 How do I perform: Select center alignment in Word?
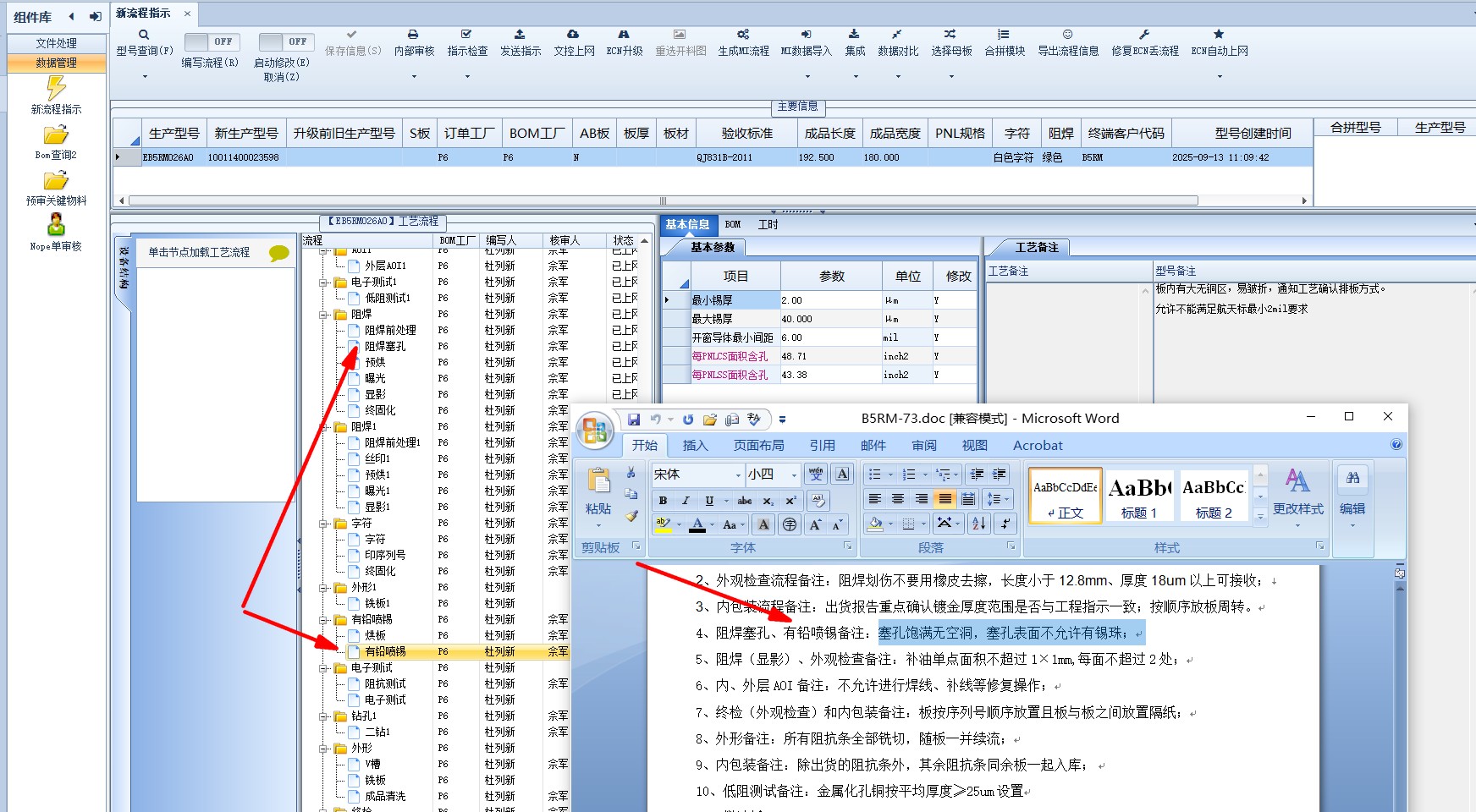(x=898, y=499)
